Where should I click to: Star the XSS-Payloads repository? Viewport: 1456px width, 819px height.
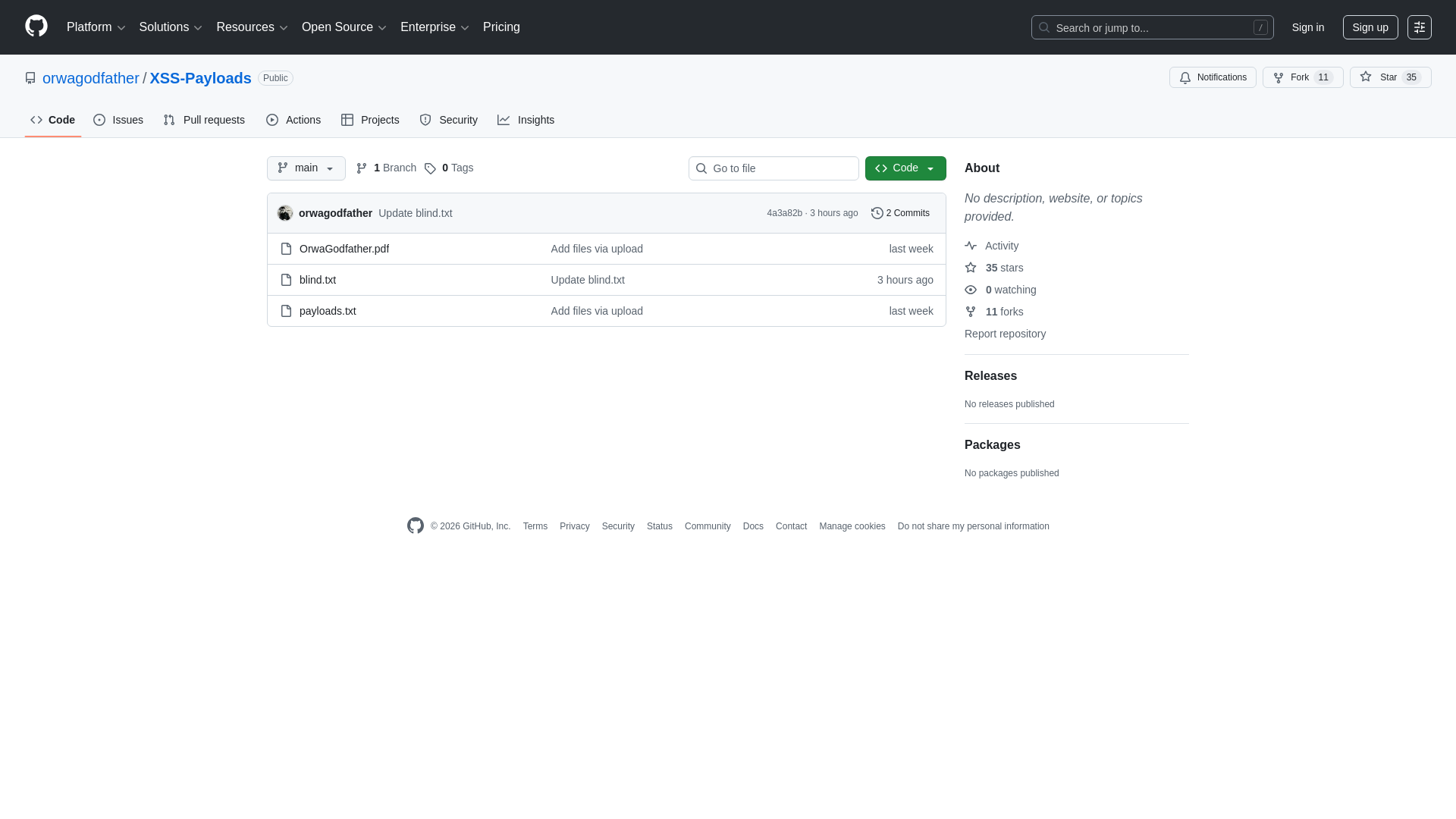coord(1390,77)
